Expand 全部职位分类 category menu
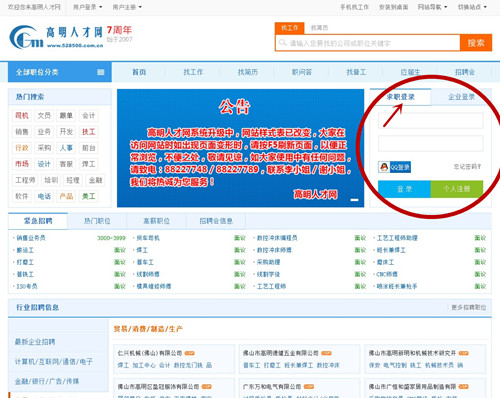This screenshot has height=398, width=500. point(60,72)
